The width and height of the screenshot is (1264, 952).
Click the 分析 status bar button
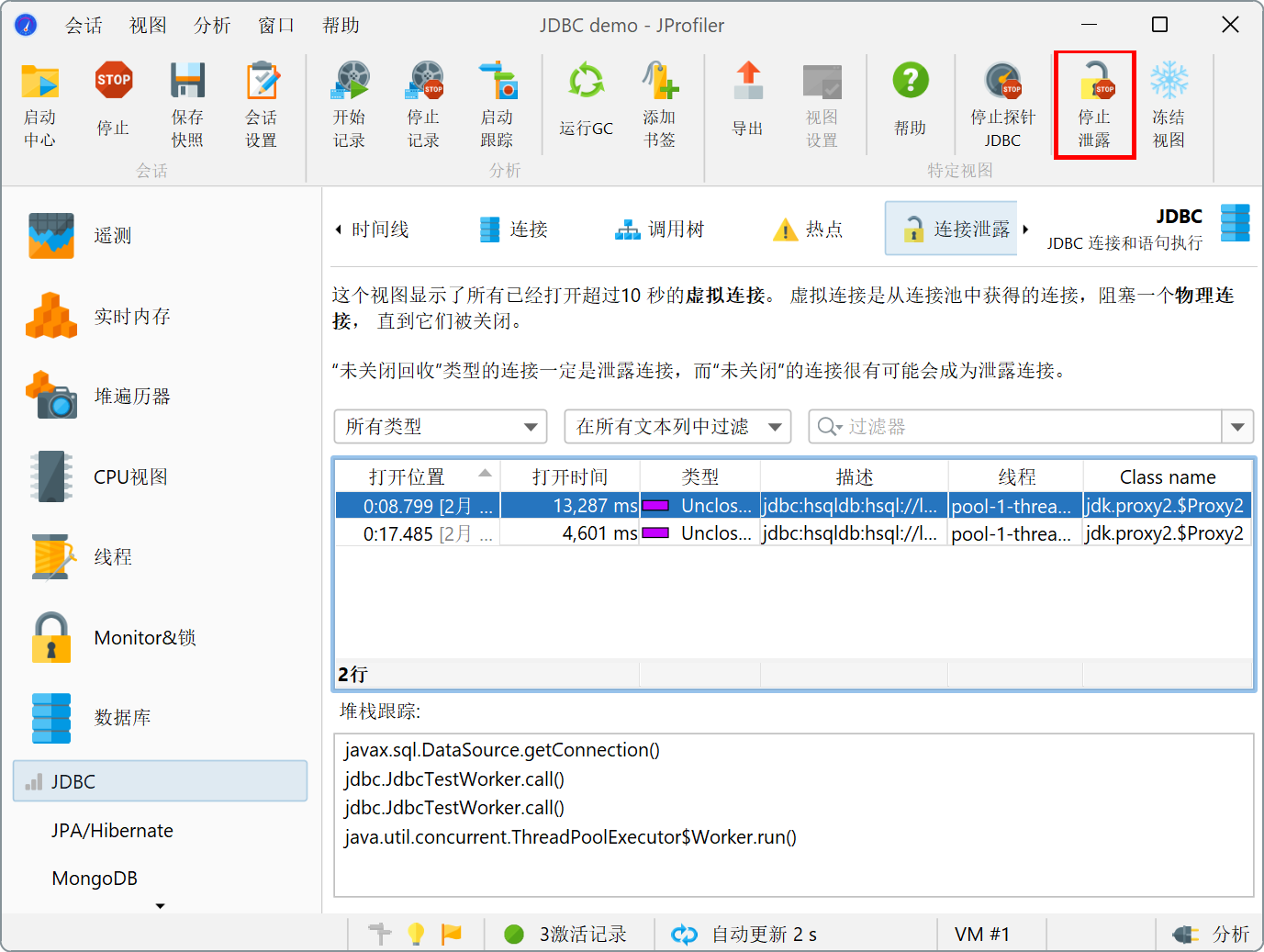[x=1212, y=935]
